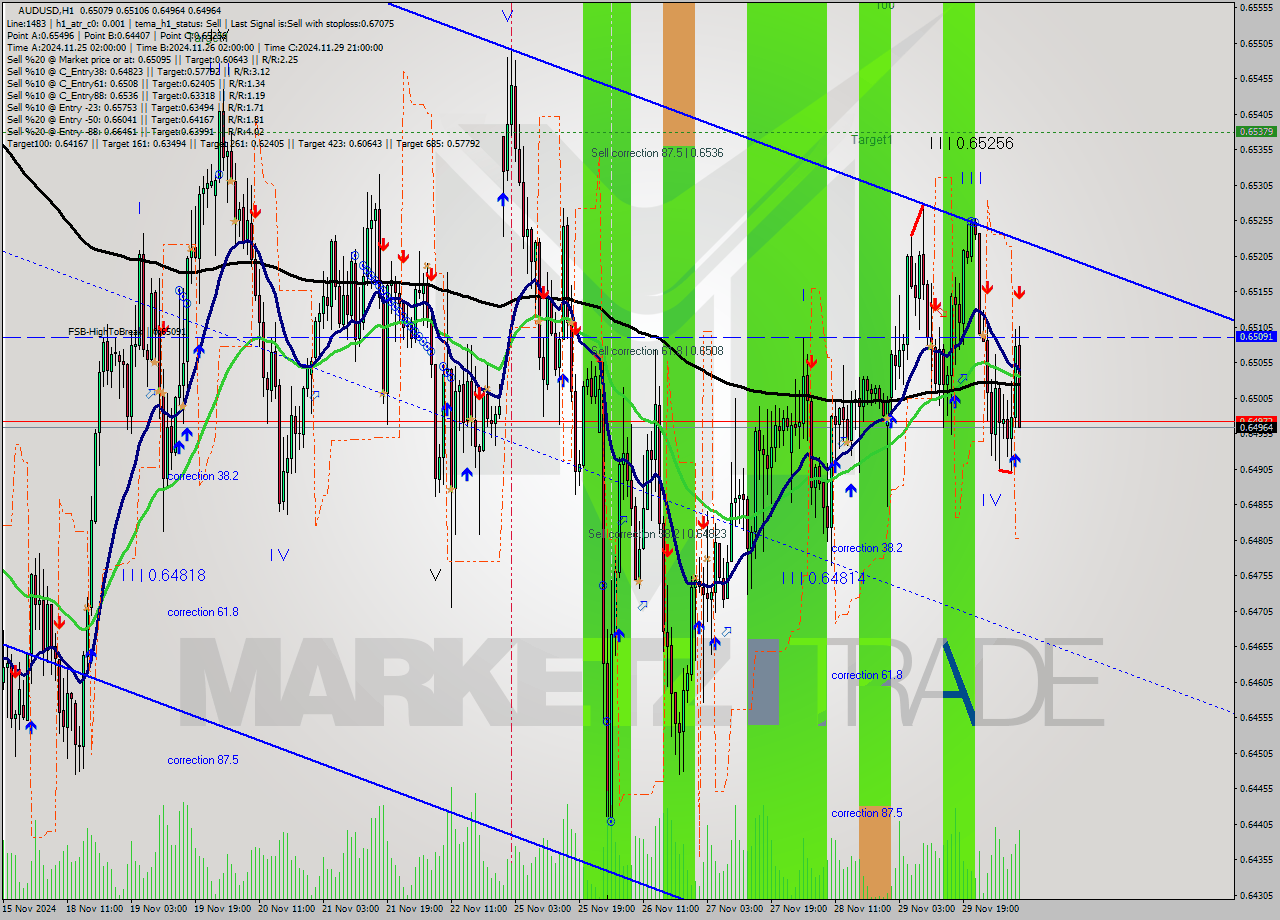Click the 'I I I 0.65256' wave label
Image resolution: width=1280 pixels, height=920 pixels.
[x=971, y=143]
